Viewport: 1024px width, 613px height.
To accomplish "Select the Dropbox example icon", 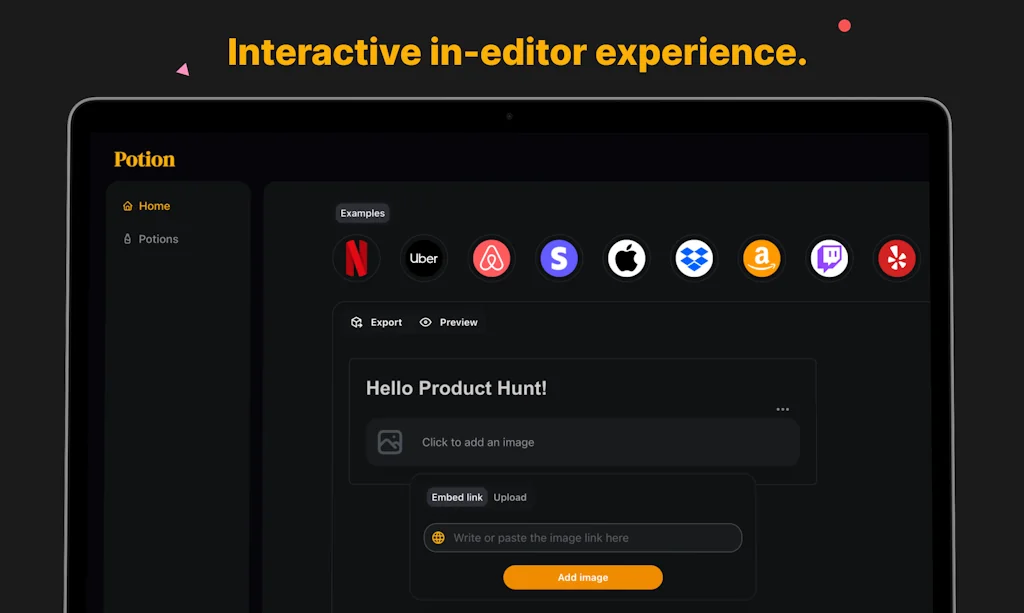I will 694,259.
